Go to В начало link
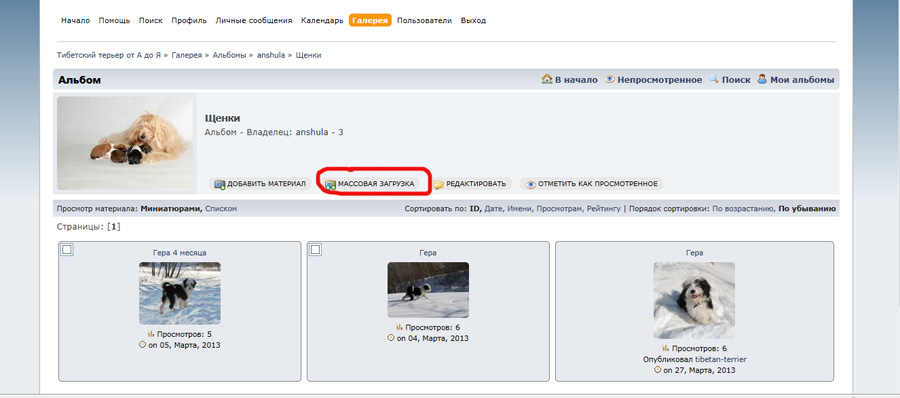900x398 pixels. click(x=576, y=80)
